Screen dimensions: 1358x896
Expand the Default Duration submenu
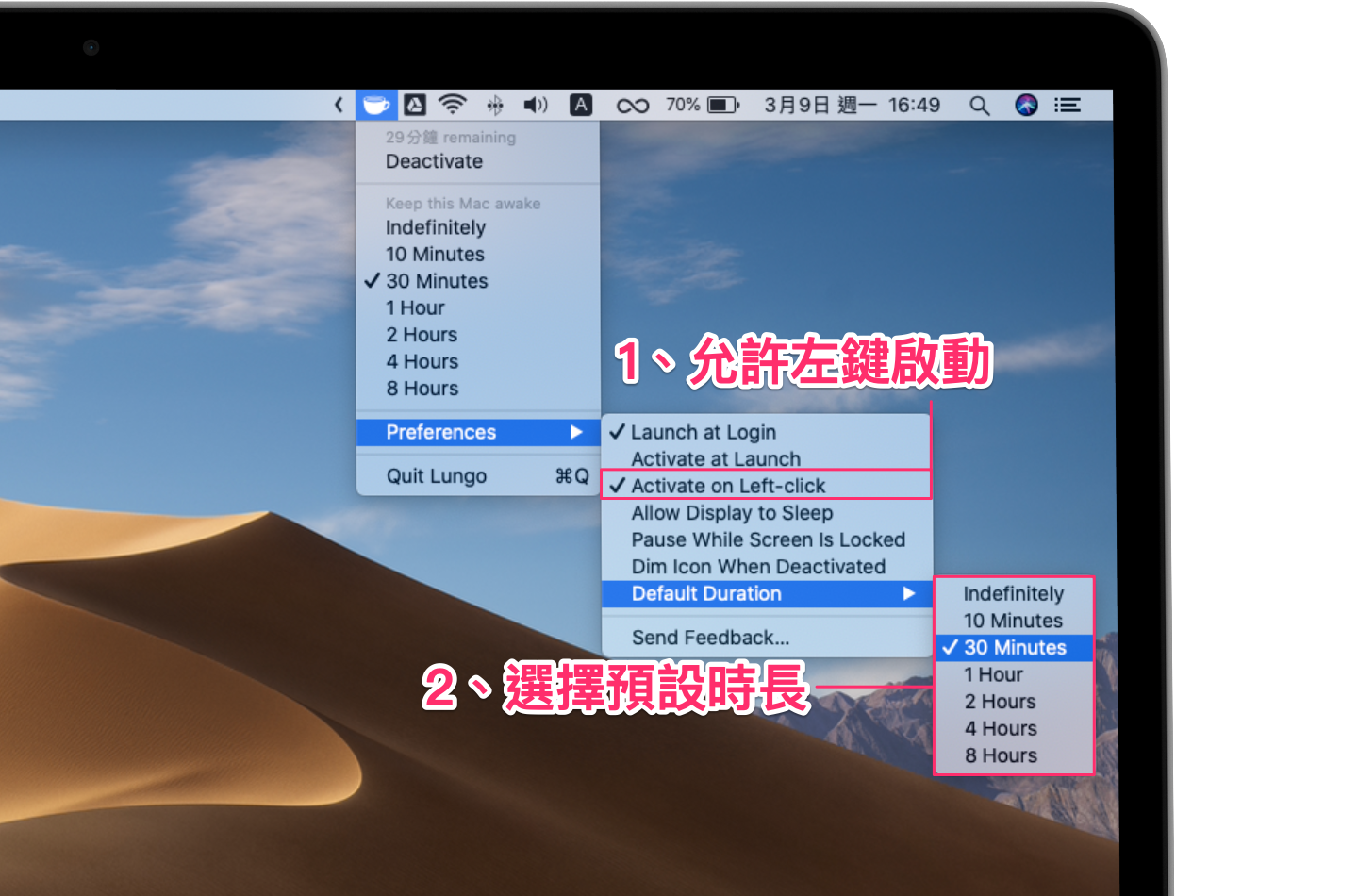[767, 593]
